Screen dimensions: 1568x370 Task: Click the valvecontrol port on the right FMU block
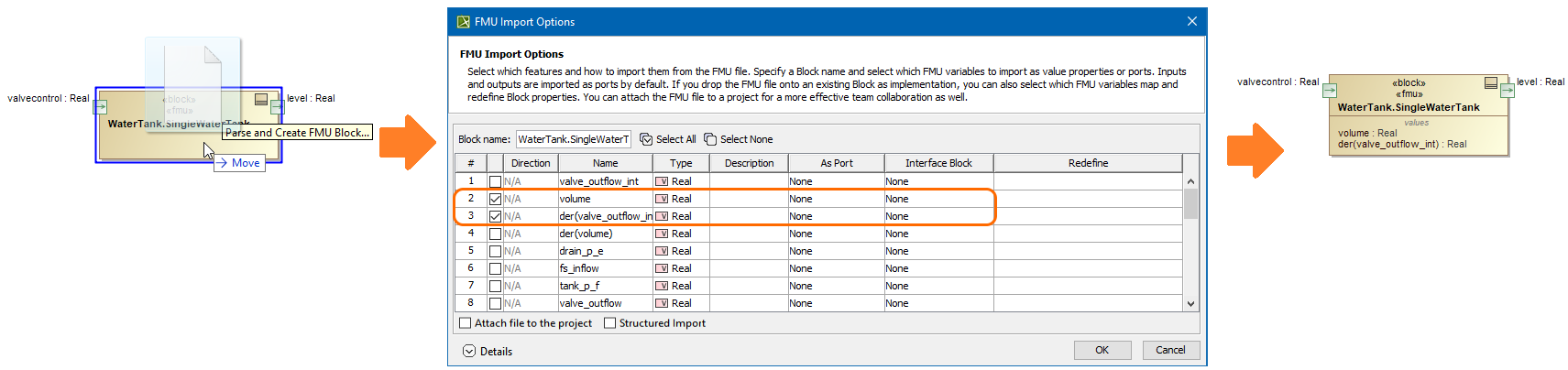click(x=1330, y=91)
